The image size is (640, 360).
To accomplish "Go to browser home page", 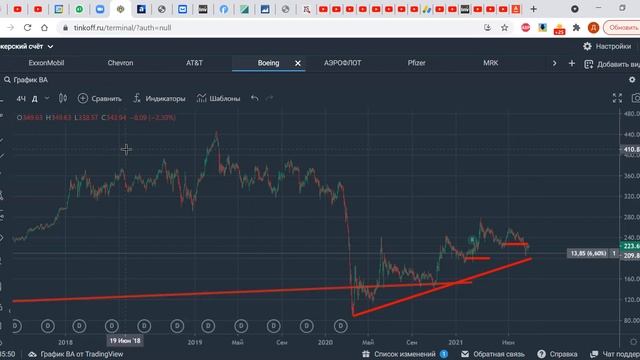I will click(44, 28).
